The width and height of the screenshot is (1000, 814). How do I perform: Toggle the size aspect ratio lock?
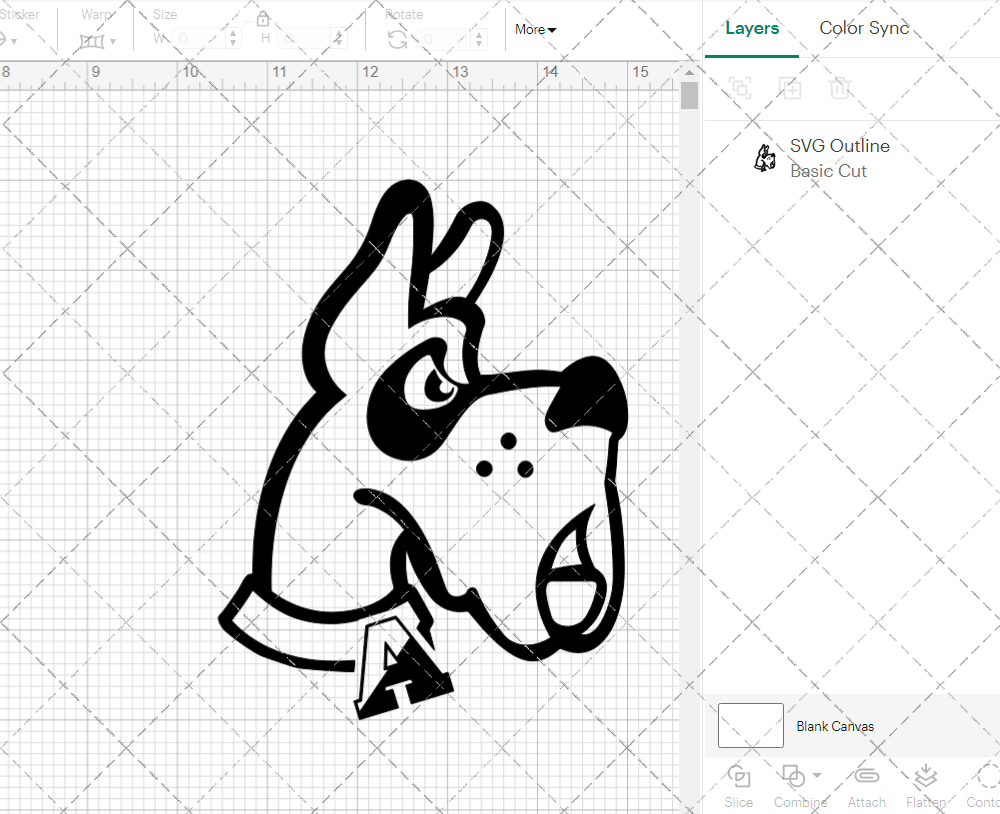pyautogui.click(x=262, y=20)
